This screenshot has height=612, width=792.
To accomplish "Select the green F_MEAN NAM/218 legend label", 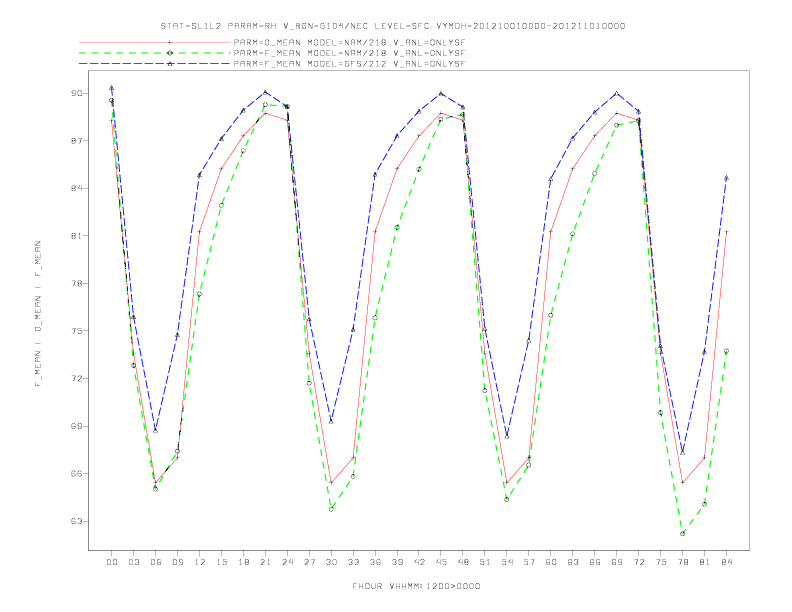I will pyautogui.click(x=349, y=53).
